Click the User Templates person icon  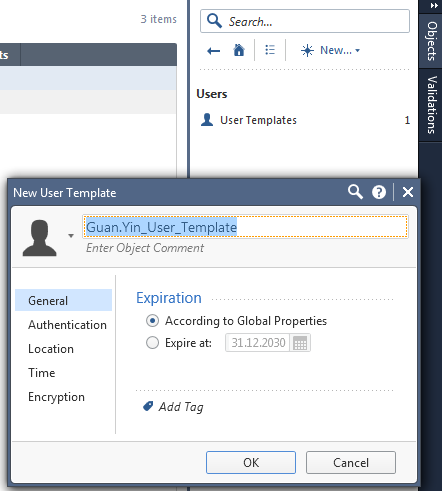tap(207, 120)
